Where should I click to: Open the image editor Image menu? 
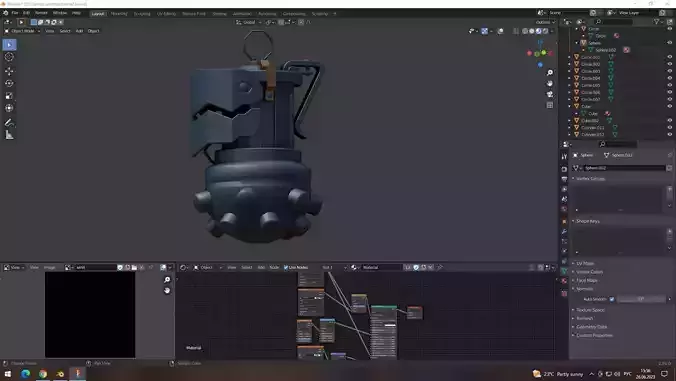pos(50,268)
